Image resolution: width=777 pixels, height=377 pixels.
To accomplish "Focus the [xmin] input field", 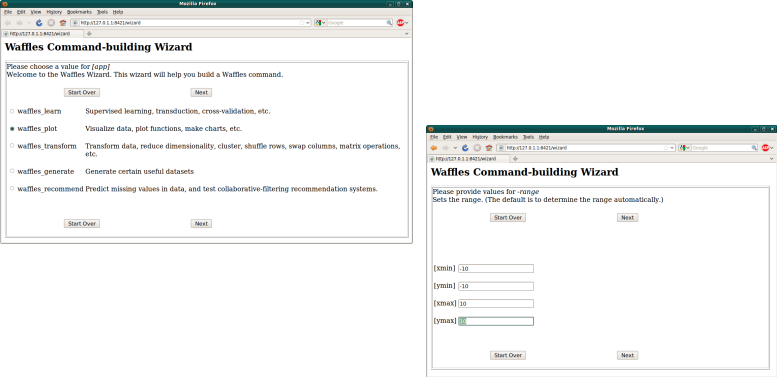I will tap(496, 269).
